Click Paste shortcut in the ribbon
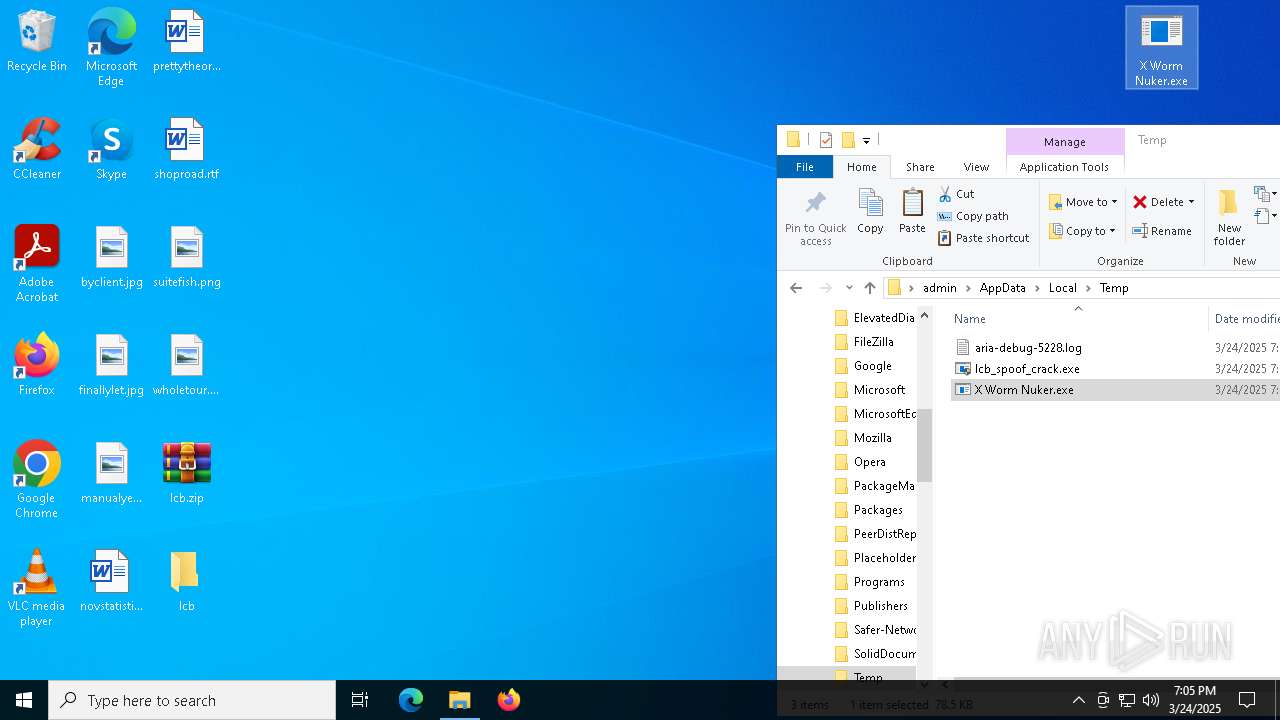1280x720 pixels. click(983, 238)
